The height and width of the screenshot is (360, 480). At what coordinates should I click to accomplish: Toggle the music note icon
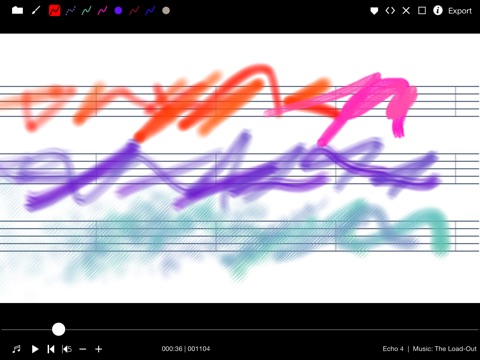[x=16, y=349]
